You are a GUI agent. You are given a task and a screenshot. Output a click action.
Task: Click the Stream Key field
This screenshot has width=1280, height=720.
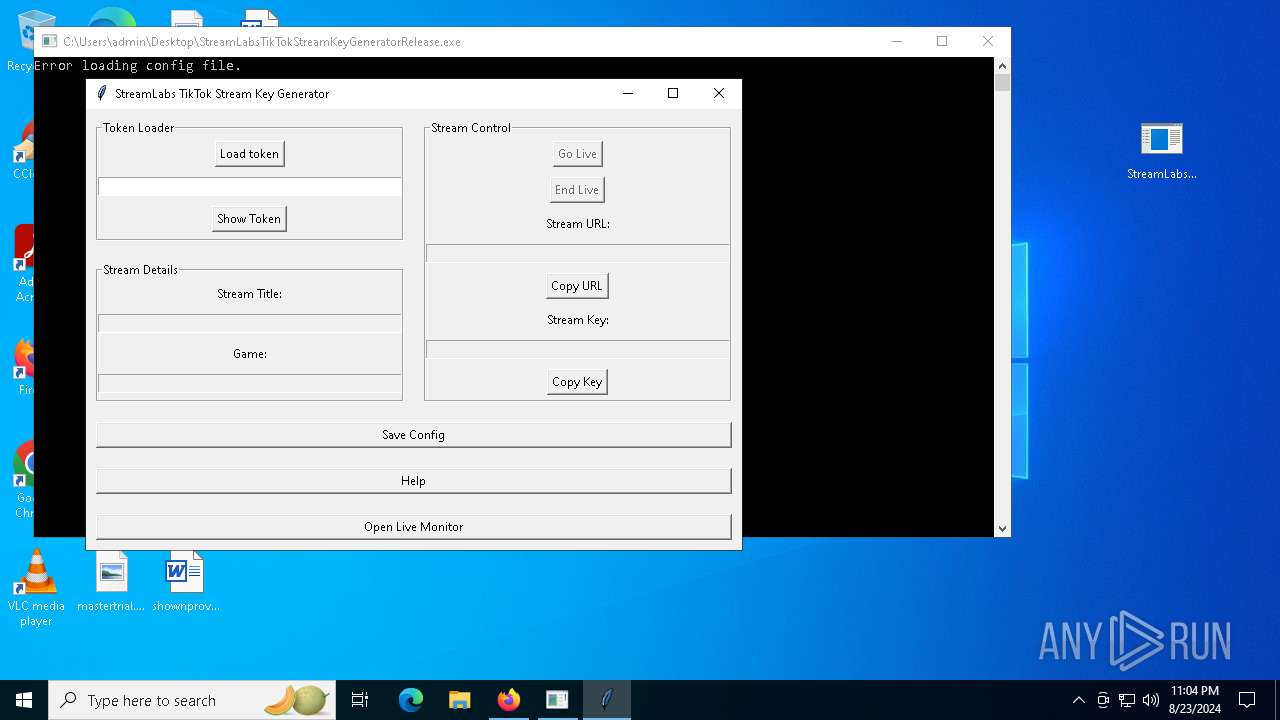577,349
